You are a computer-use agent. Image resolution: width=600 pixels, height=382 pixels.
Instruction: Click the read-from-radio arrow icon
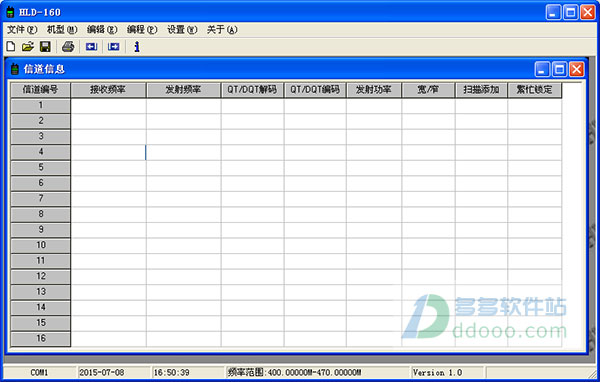pos(91,47)
